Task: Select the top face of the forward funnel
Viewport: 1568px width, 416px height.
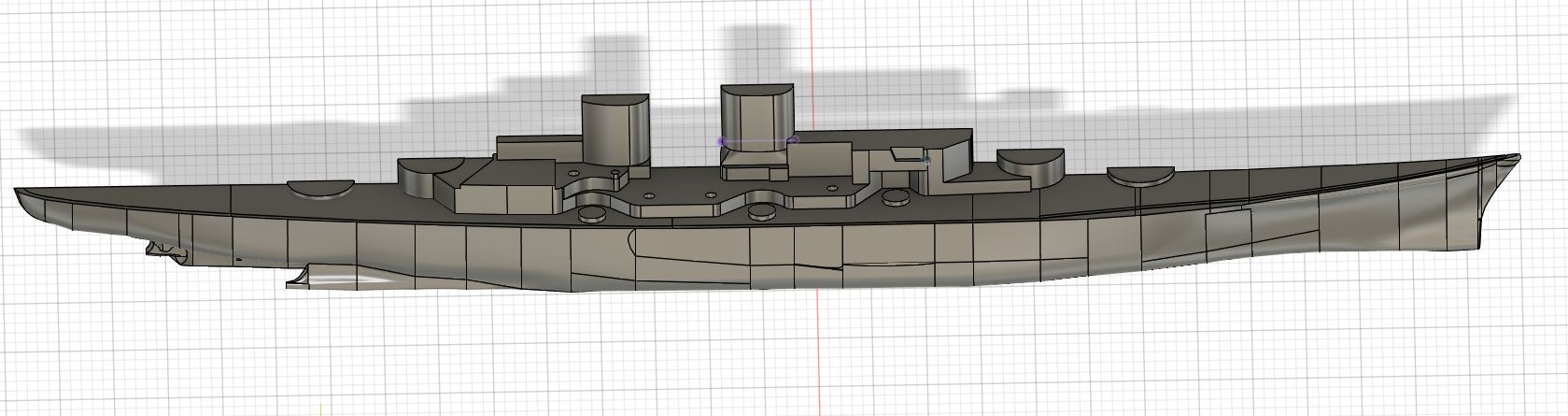Action: click(757, 91)
